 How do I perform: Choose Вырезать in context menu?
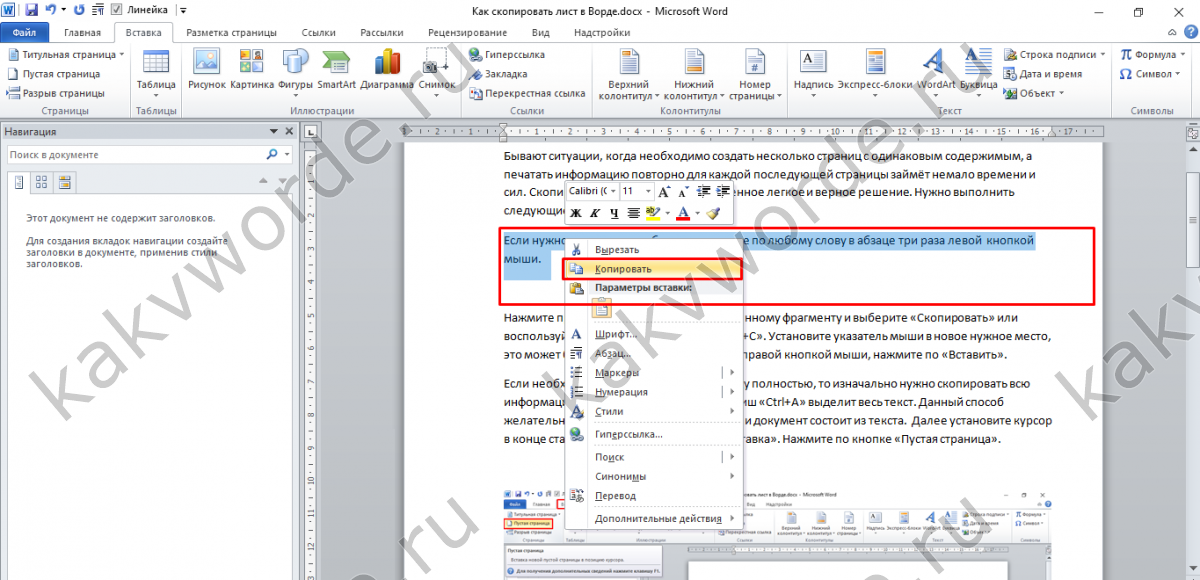654,249
